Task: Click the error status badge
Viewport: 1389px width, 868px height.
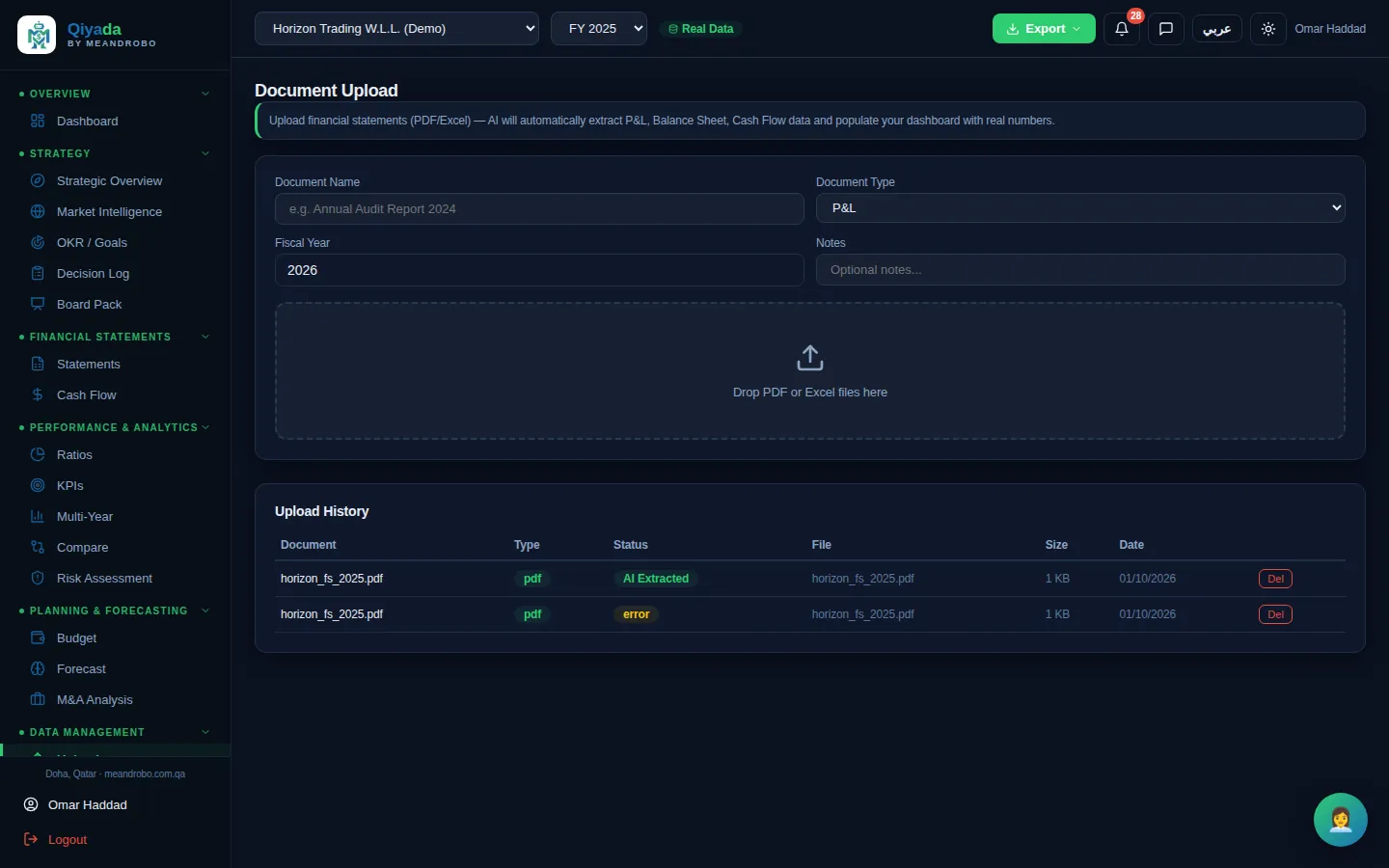Action: (636, 614)
